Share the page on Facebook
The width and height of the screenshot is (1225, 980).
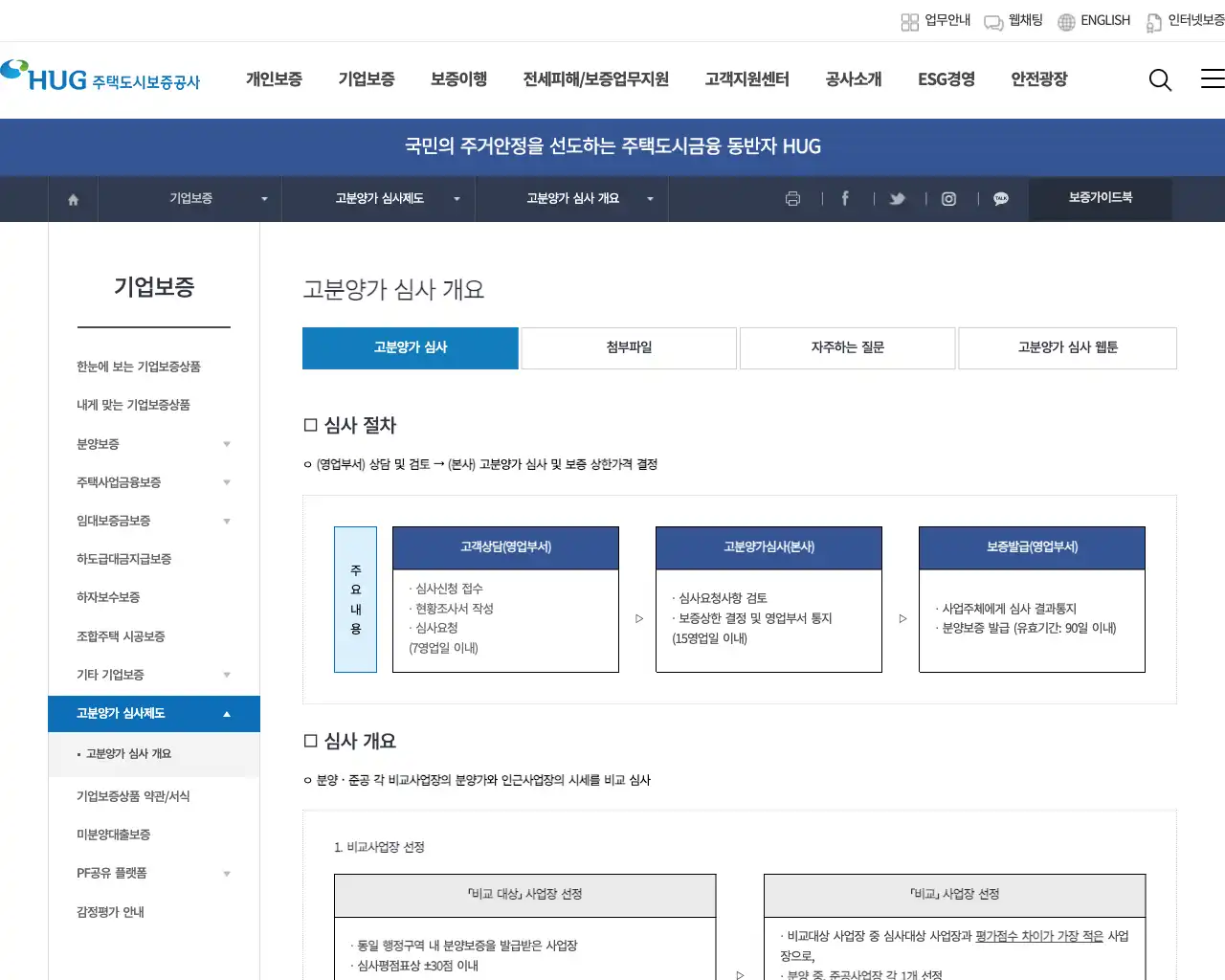[845, 199]
